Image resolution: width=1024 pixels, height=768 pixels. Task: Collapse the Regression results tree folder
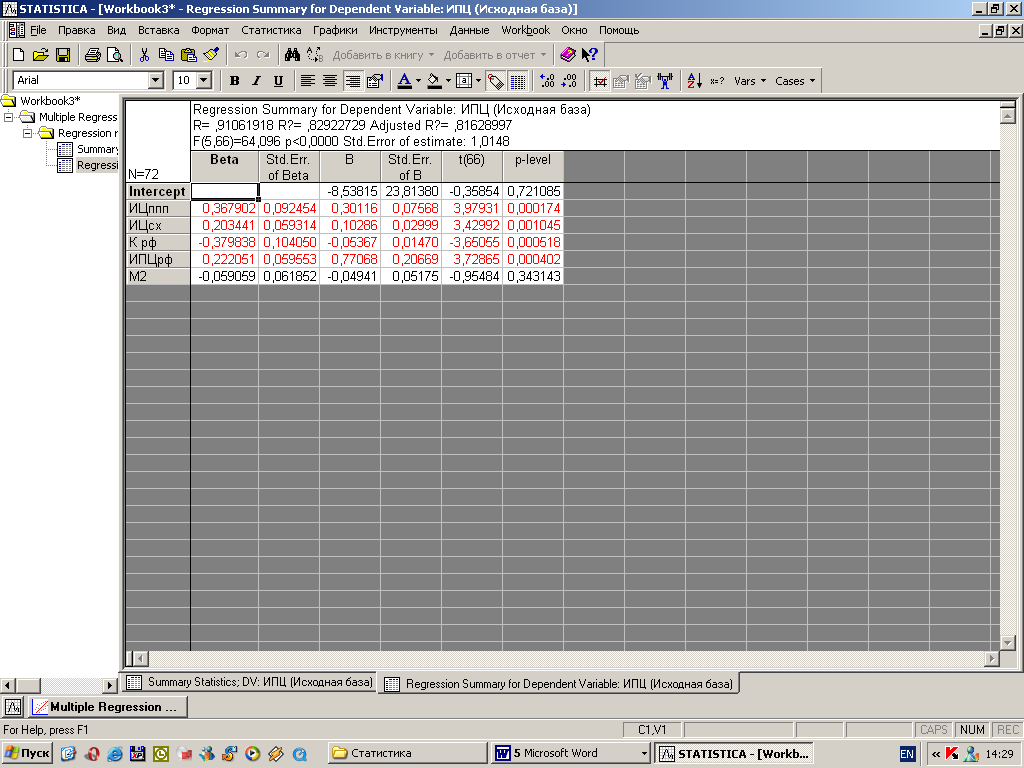pyautogui.click(x=27, y=133)
